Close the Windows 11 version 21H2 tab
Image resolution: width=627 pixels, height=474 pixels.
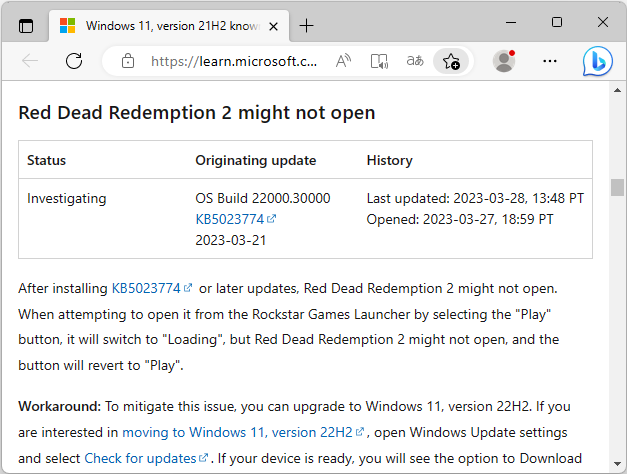click(274, 26)
